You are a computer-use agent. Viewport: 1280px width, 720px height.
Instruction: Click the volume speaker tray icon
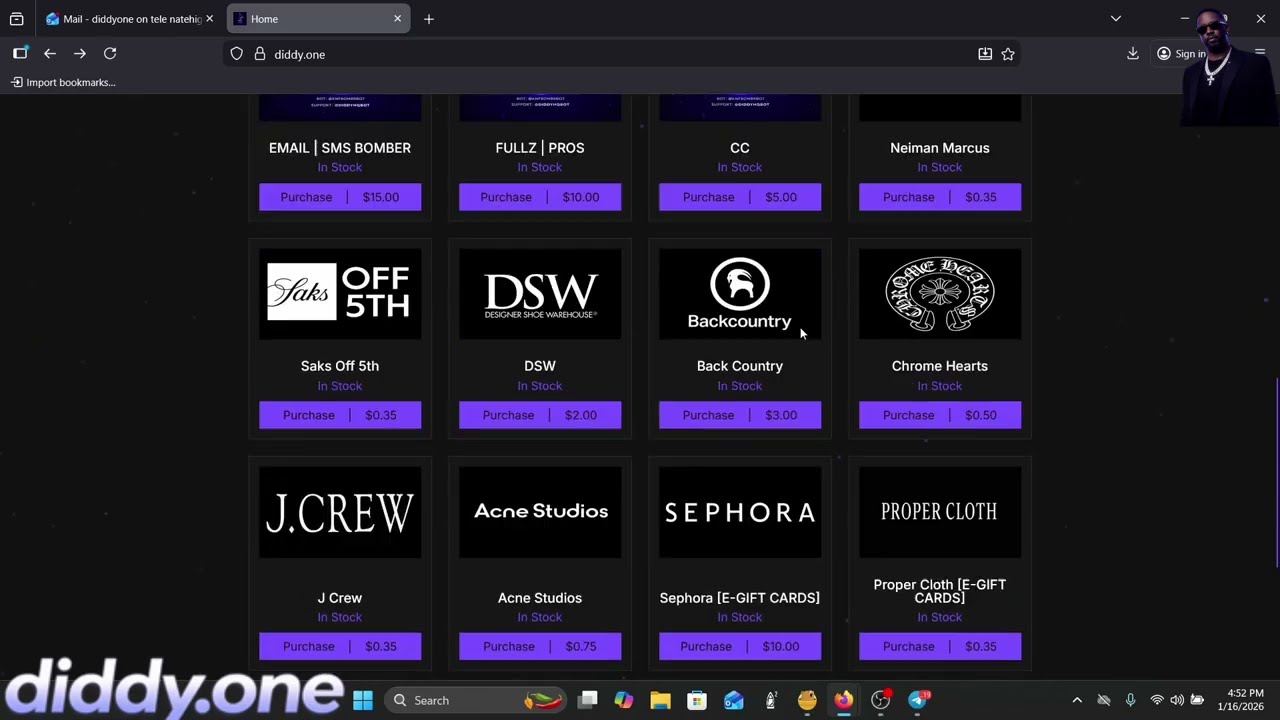pyautogui.click(x=1177, y=700)
